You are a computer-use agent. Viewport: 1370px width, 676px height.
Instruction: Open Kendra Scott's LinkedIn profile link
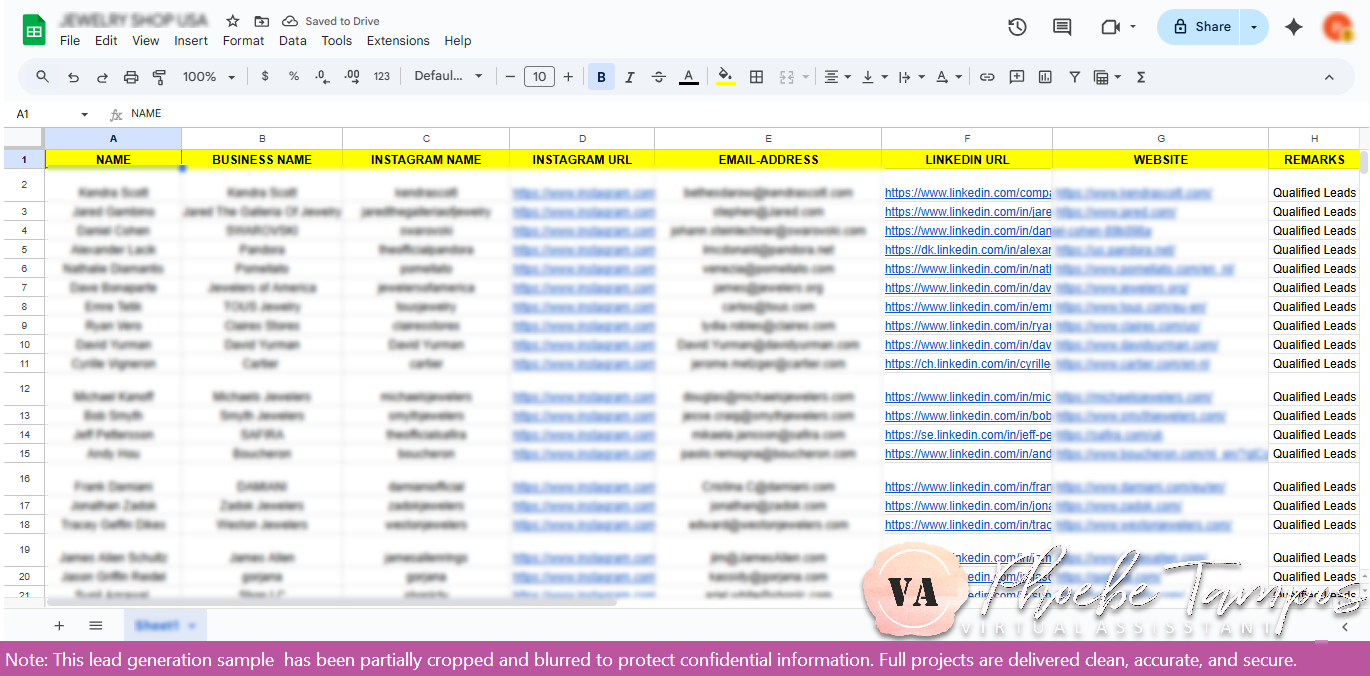[966, 191]
